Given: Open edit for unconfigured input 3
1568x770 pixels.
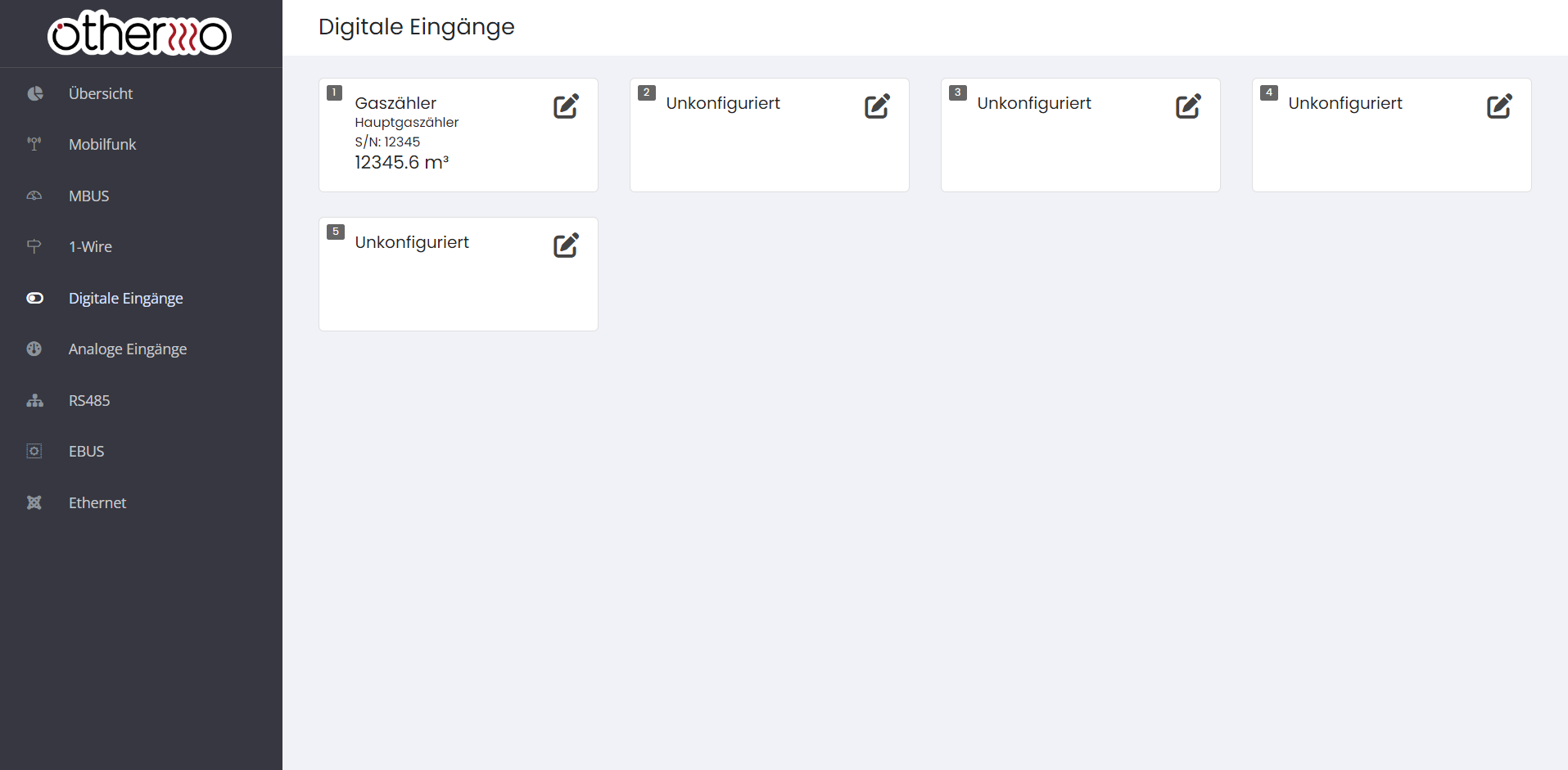Looking at the screenshot, I should point(1188,106).
